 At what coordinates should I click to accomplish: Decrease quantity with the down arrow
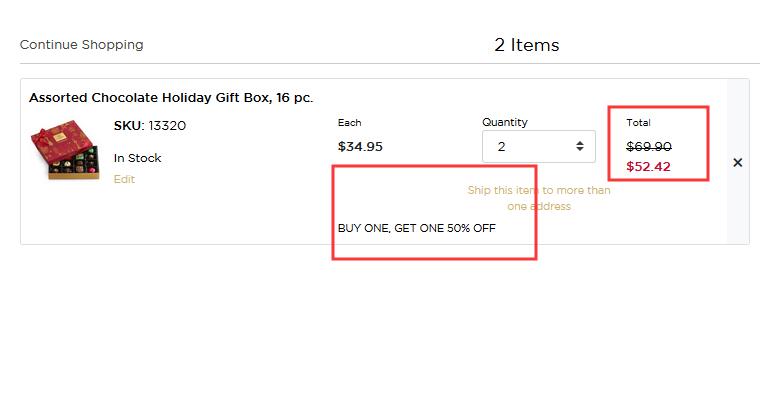pos(580,149)
